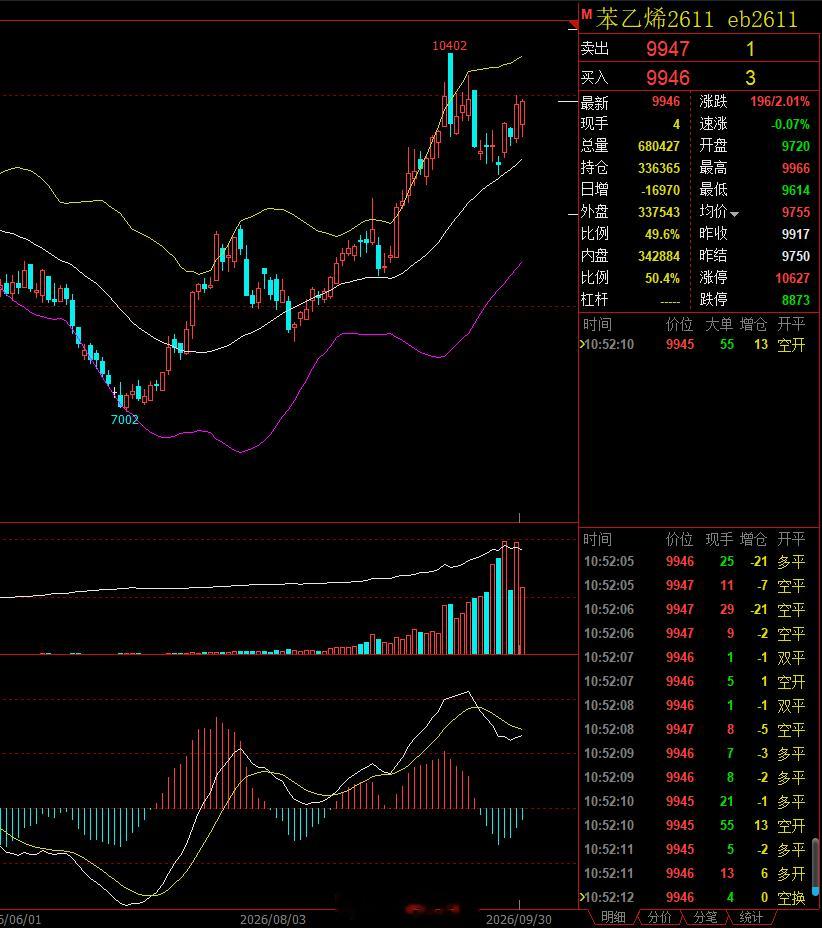The width and height of the screenshot is (822, 928).
Task: Click the 卖出 ask price 9947
Action: tap(668, 49)
